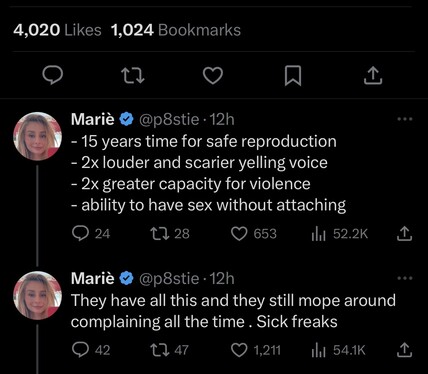Open the @p8stie handle on the second reply

point(169,279)
